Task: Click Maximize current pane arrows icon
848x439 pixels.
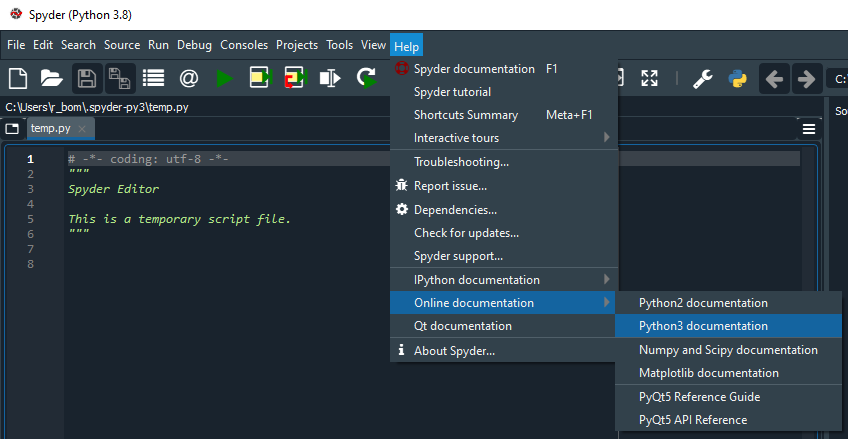Action: 650,79
